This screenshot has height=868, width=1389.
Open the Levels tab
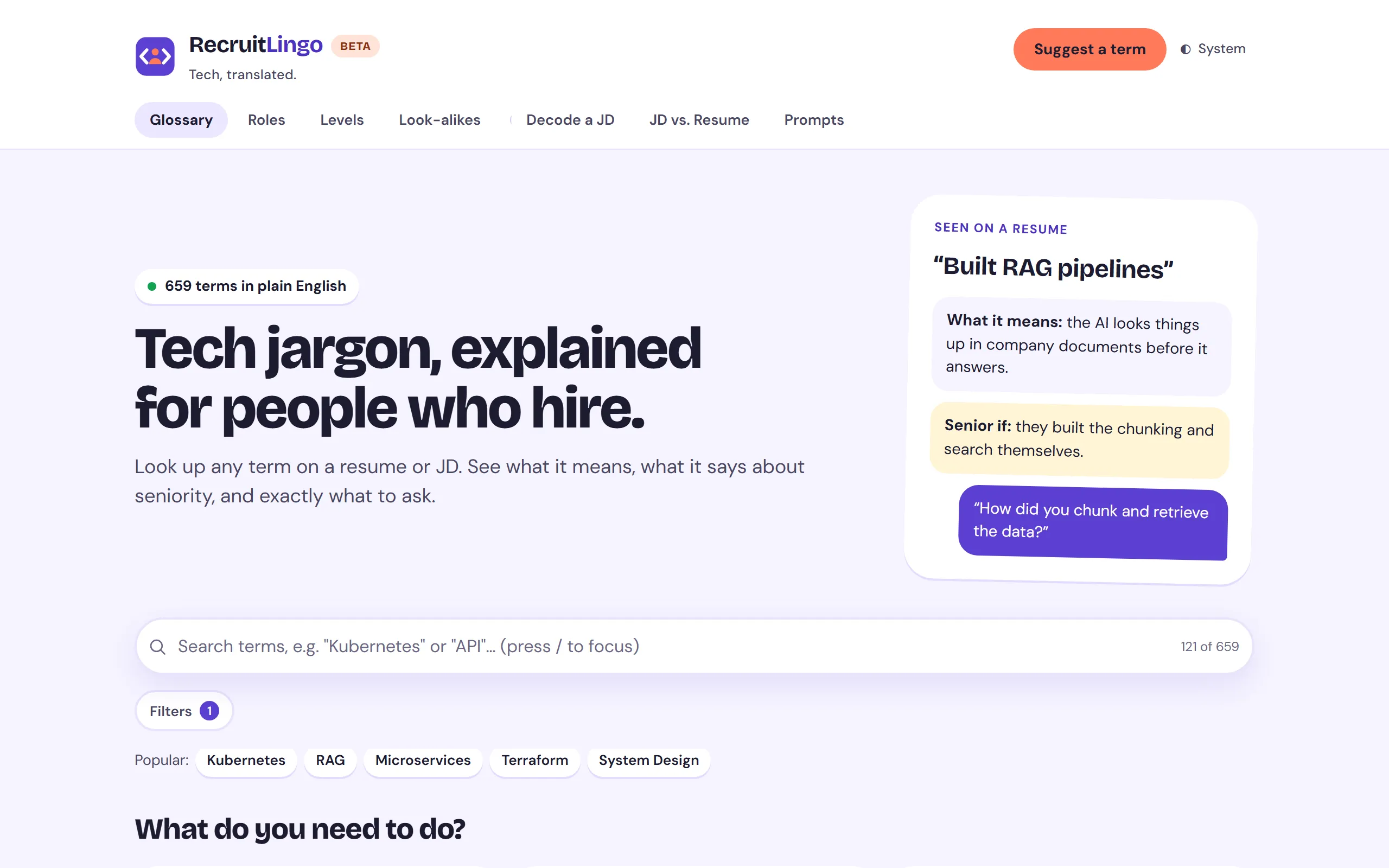pos(342,120)
